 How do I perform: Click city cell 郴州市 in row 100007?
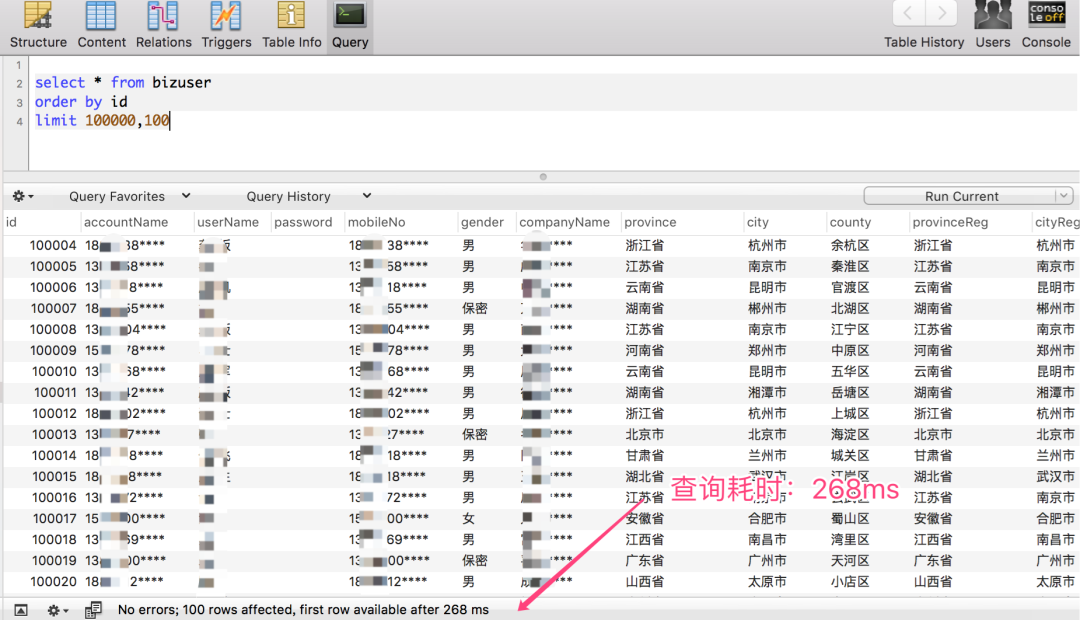pyautogui.click(x=767, y=309)
